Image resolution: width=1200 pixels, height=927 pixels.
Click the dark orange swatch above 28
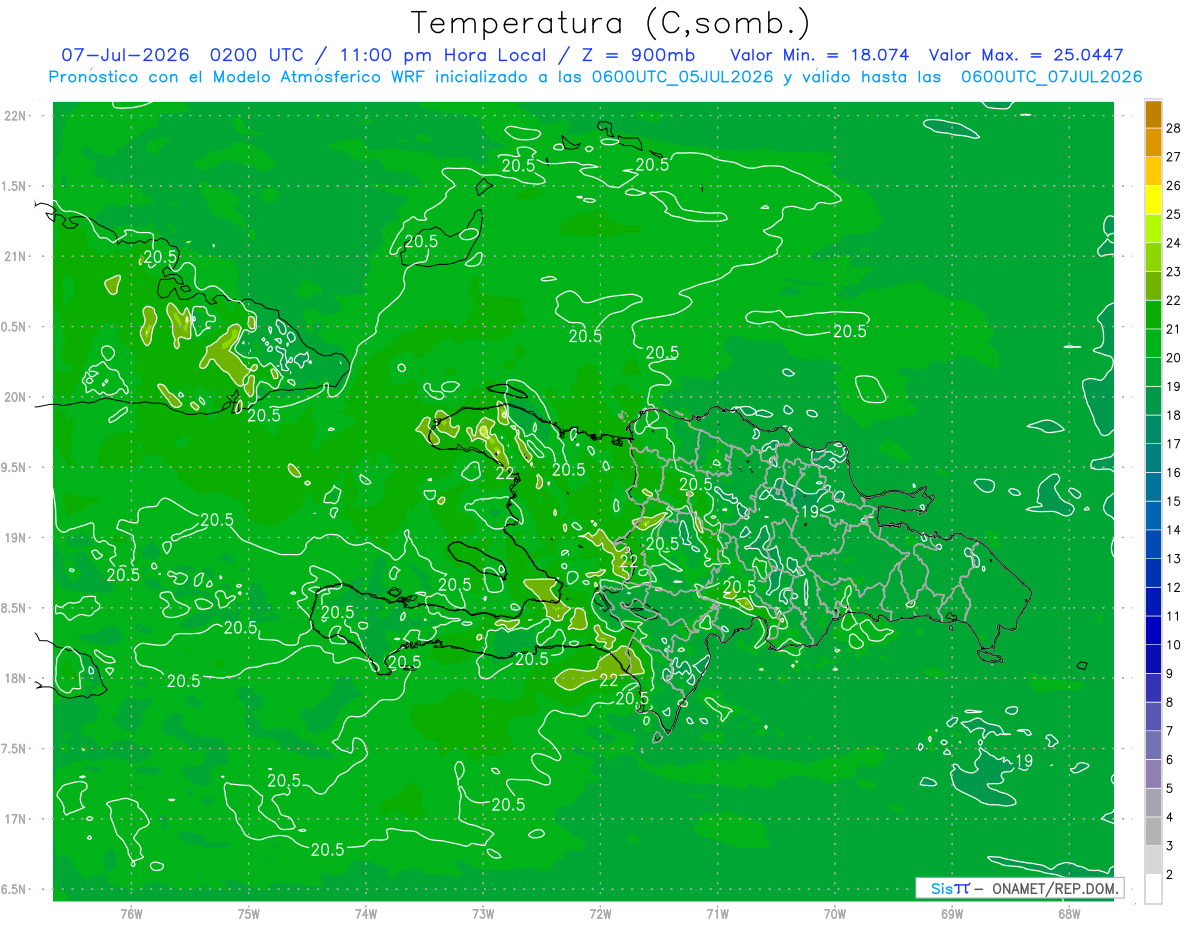pos(1153,114)
